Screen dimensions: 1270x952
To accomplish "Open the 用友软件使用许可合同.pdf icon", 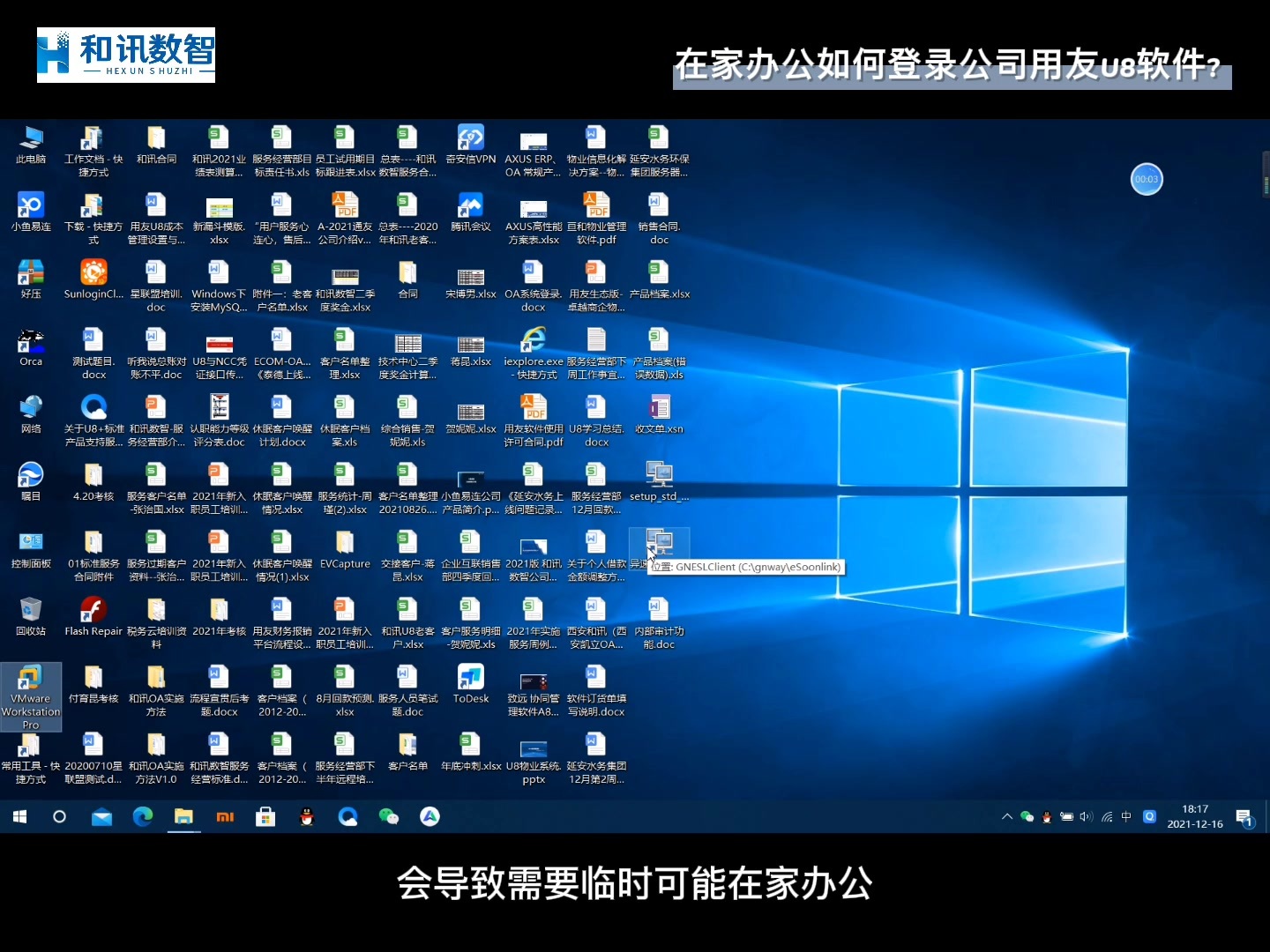I will click(x=534, y=421).
